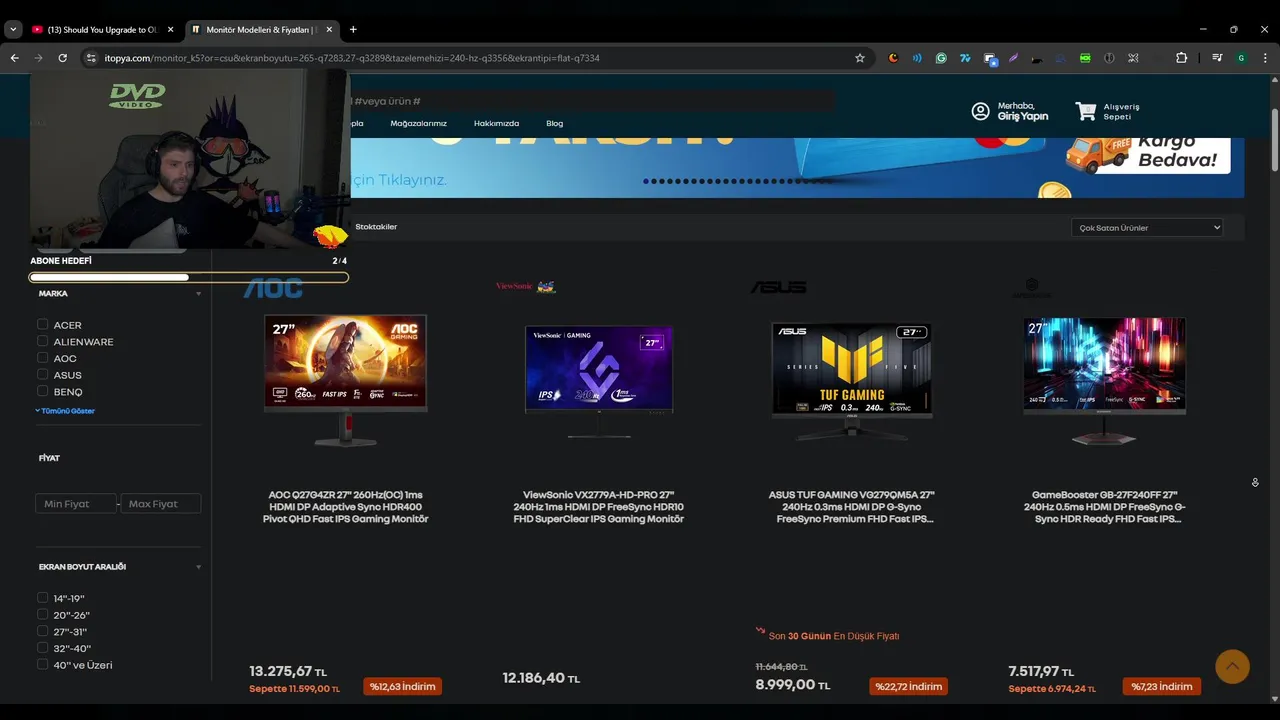Viewport: 1280px width, 720px height.
Task: Expand brands with Tümünü Göster
Action: 66,411
